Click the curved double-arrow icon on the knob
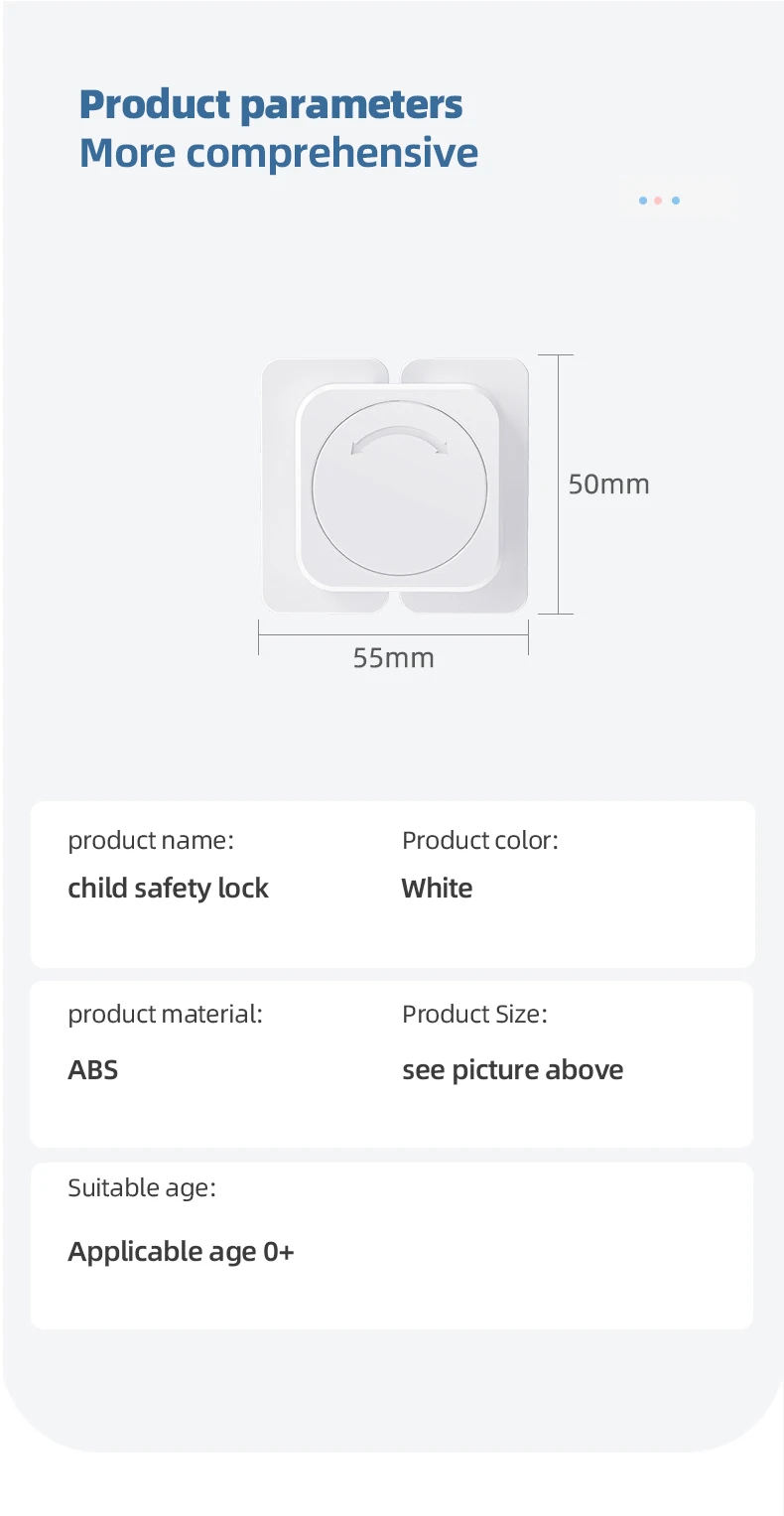This screenshot has height=1516, width=784. (x=398, y=440)
